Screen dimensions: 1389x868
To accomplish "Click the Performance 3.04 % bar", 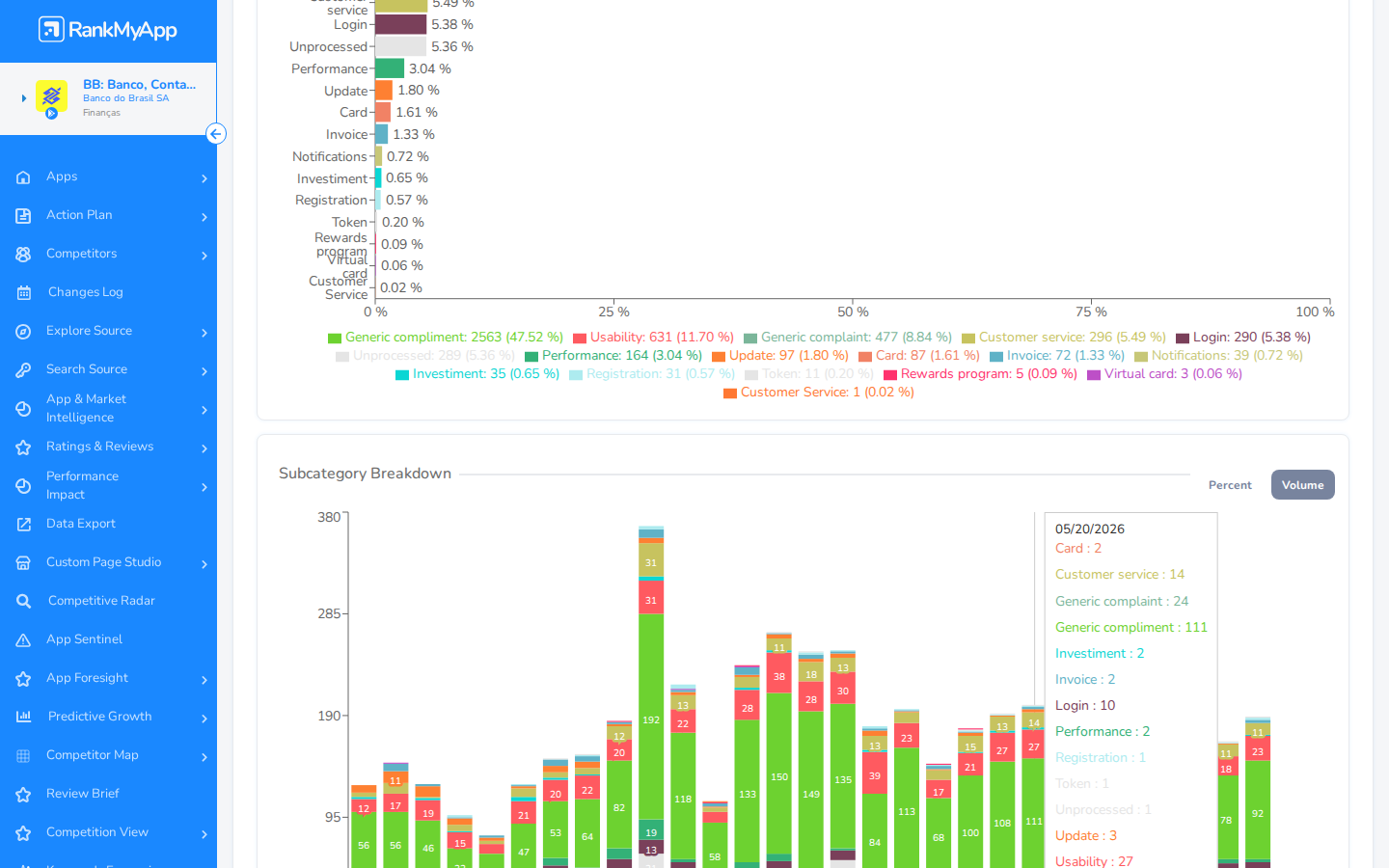I will 390,68.
